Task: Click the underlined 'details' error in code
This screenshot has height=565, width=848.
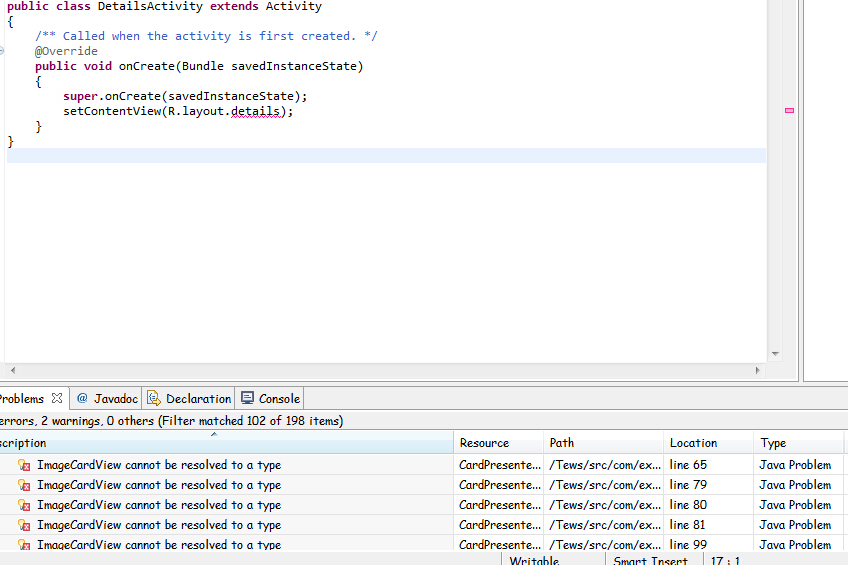Action: (256, 111)
